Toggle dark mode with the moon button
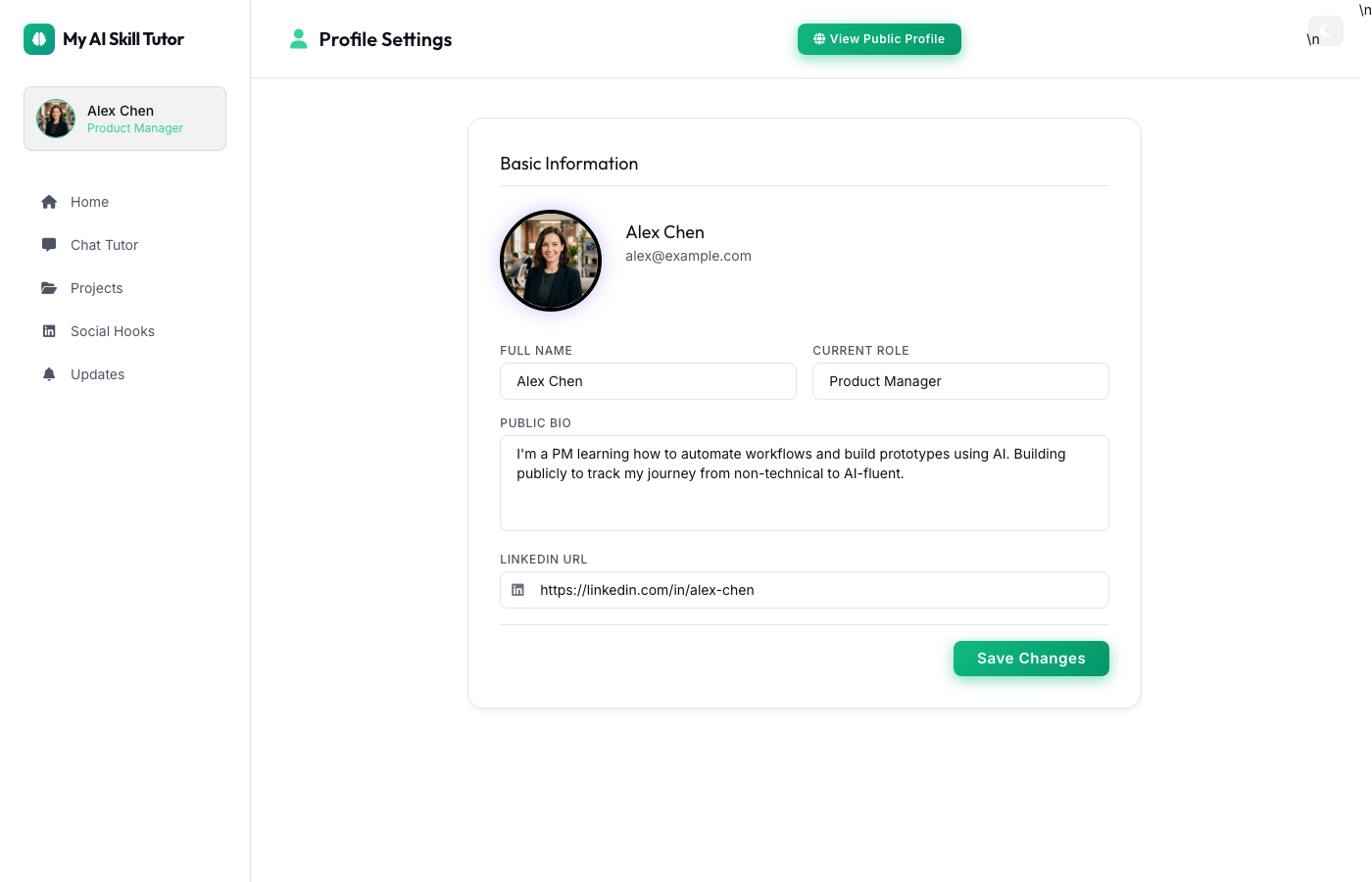 (1325, 30)
